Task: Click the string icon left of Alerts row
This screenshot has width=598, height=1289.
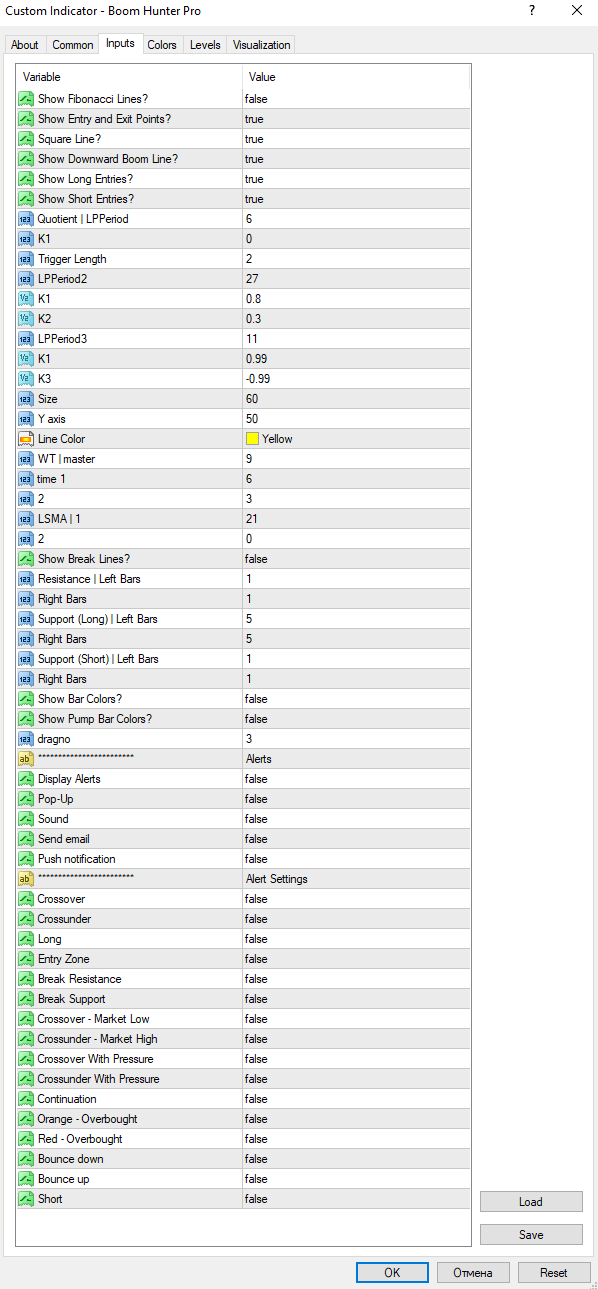Action: 26,759
